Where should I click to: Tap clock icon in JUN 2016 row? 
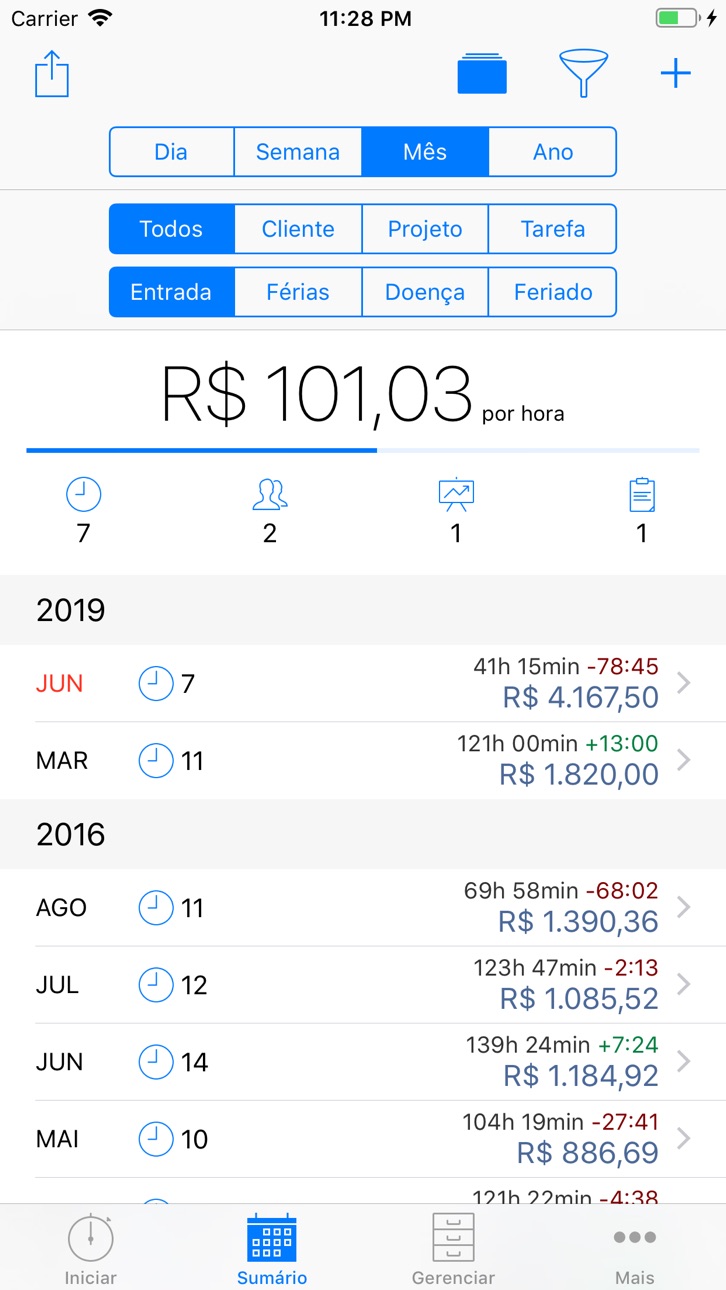point(155,1062)
